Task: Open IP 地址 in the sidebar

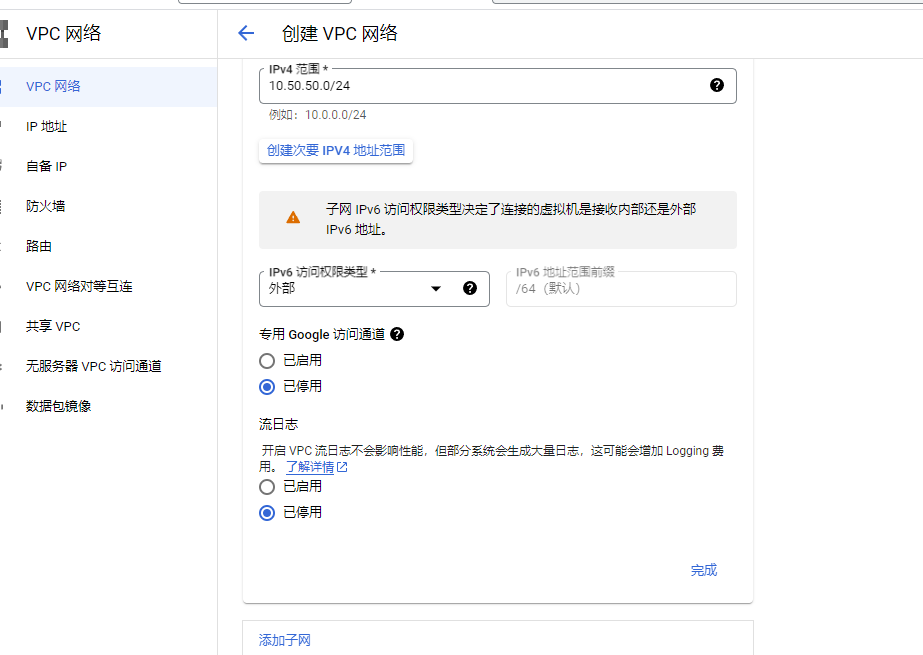Action: point(47,126)
